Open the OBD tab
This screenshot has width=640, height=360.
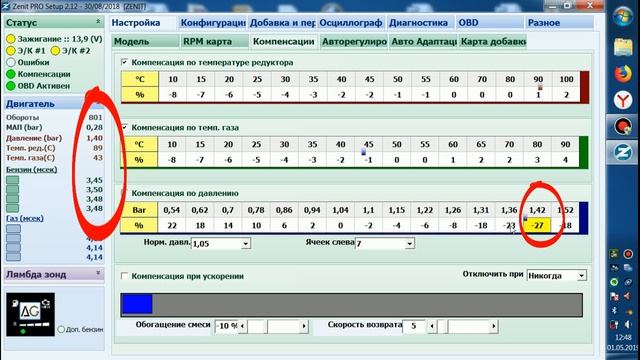[x=490, y=23]
